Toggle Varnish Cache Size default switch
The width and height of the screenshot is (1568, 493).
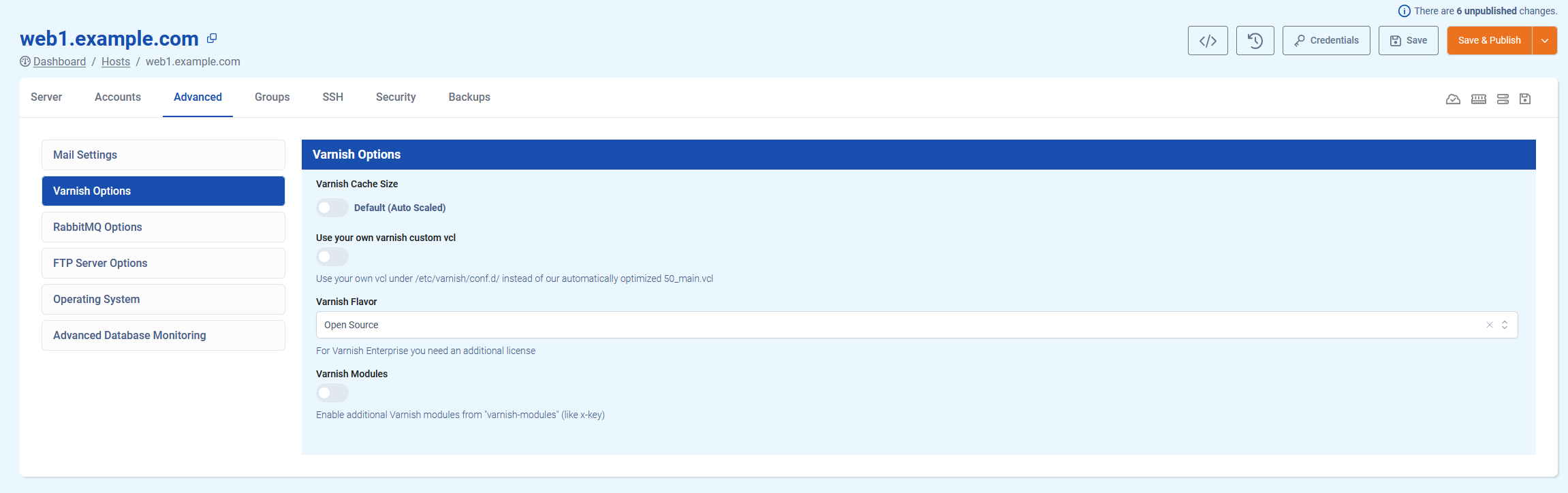(332, 208)
